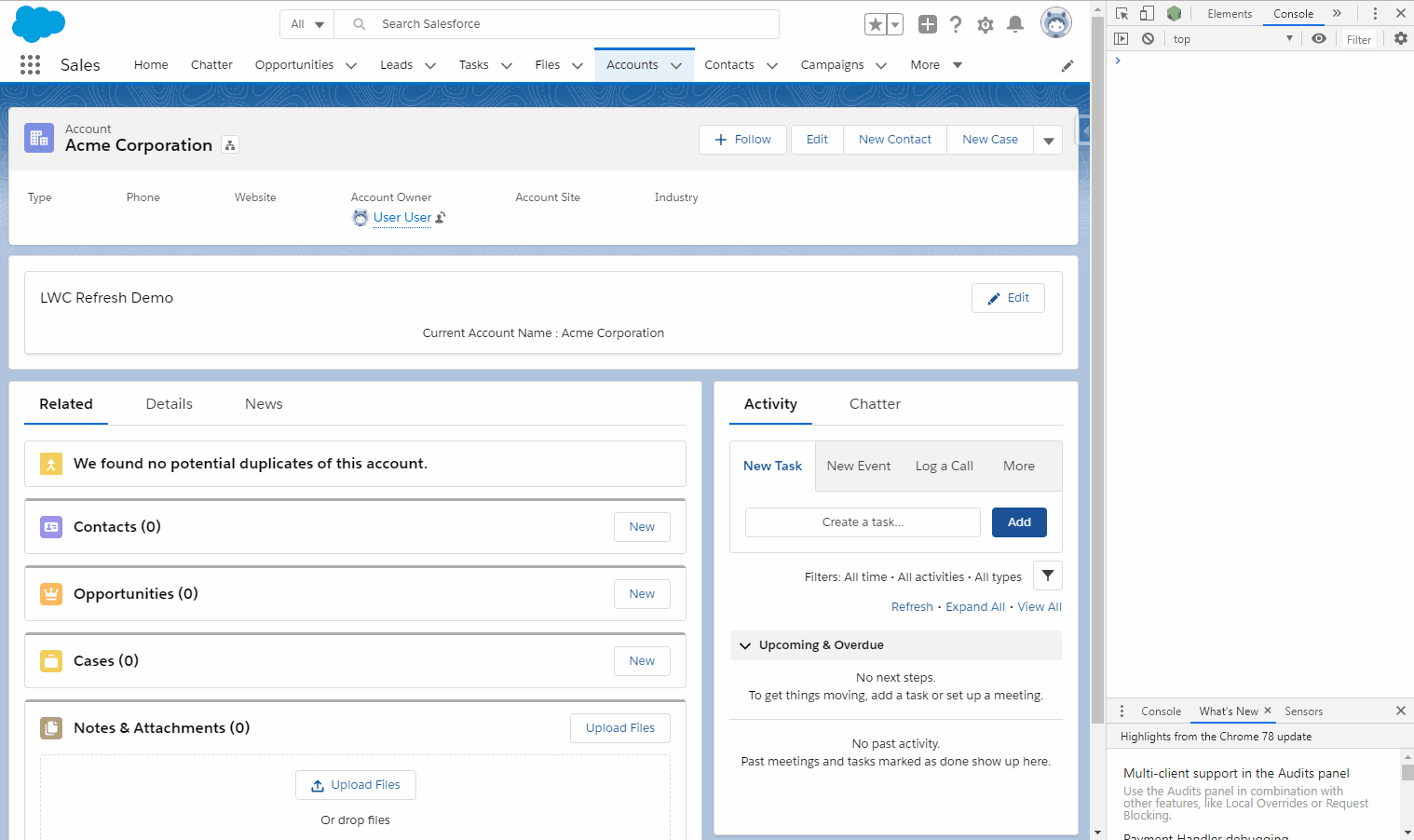Viewport: 1414px width, 840px height.
Task: Open the App Launcher grid icon
Action: coord(30,64)
